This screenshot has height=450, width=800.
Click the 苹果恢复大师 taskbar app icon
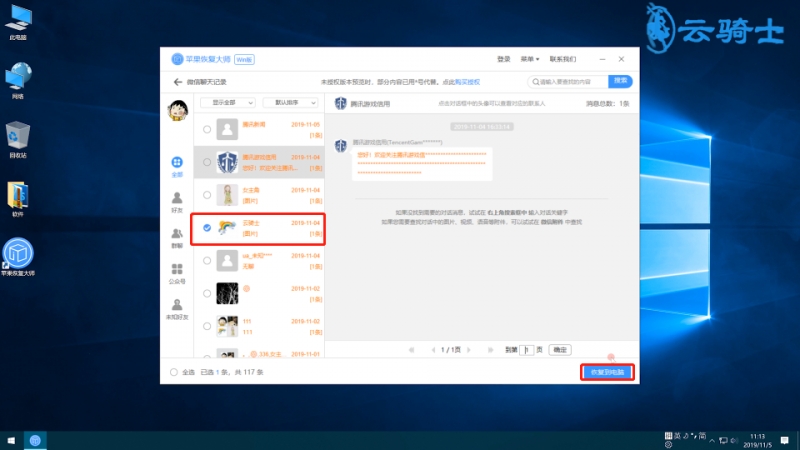[x=35, y=440]
